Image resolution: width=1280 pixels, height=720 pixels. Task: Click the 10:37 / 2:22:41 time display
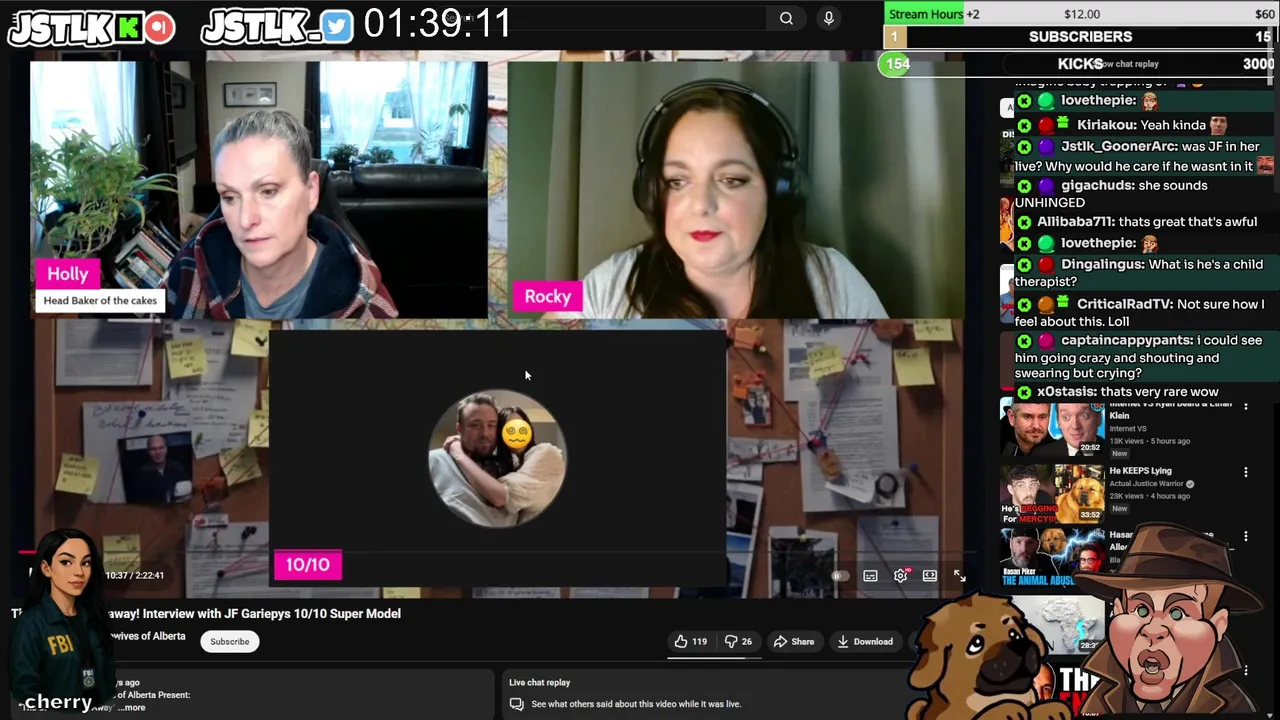coord(134,576)
